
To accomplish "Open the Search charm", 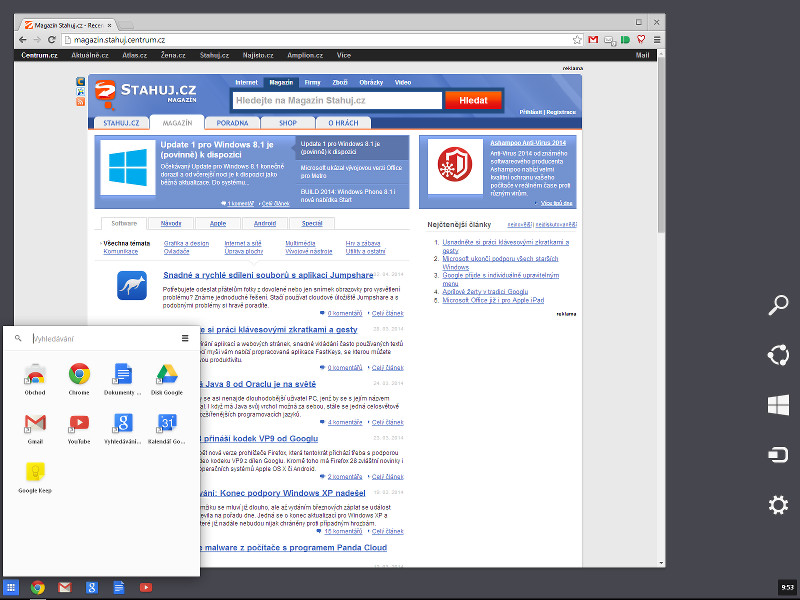I will pyautogui.click(x=778, y=305).
